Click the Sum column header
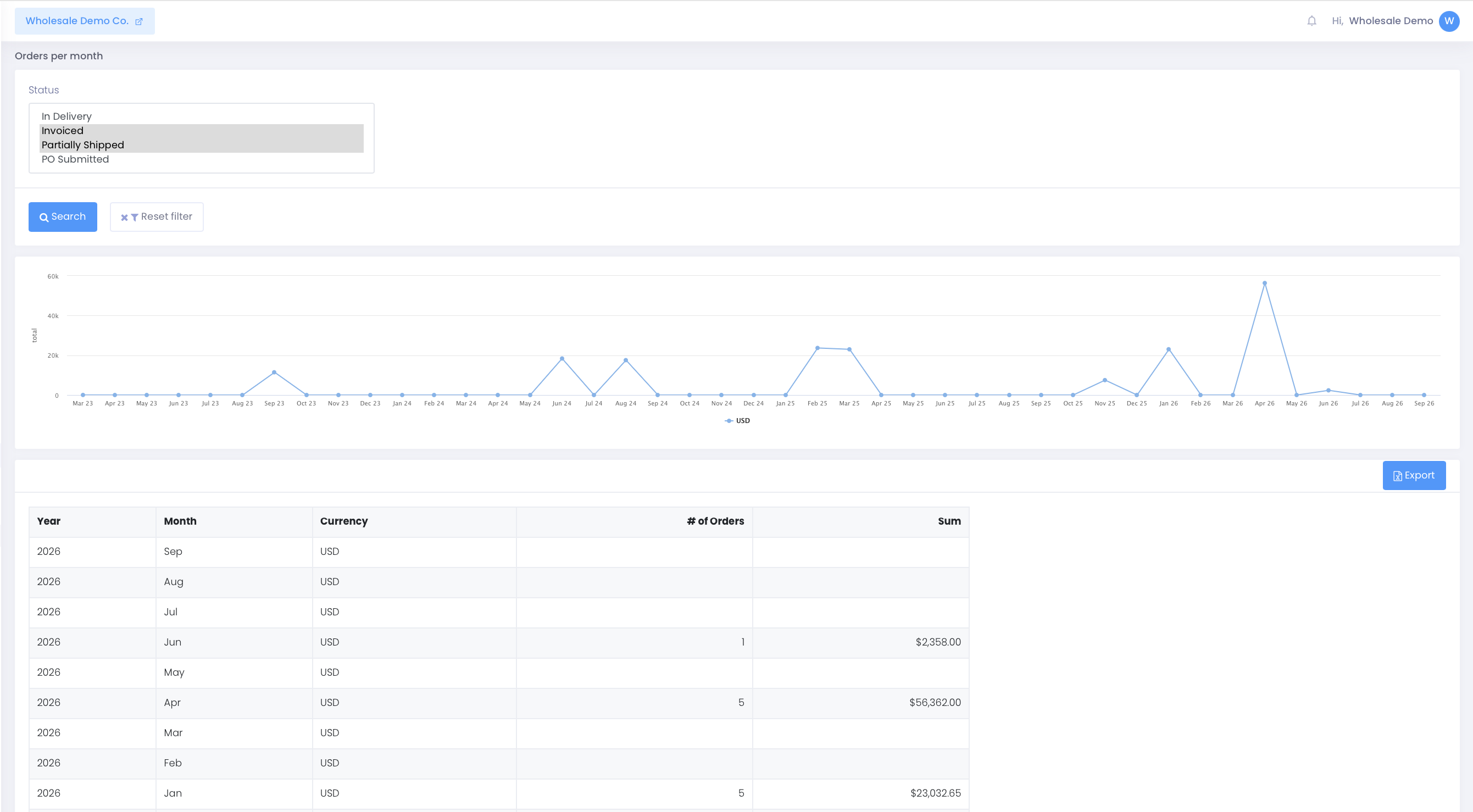1473x812 pixels. 860,521
